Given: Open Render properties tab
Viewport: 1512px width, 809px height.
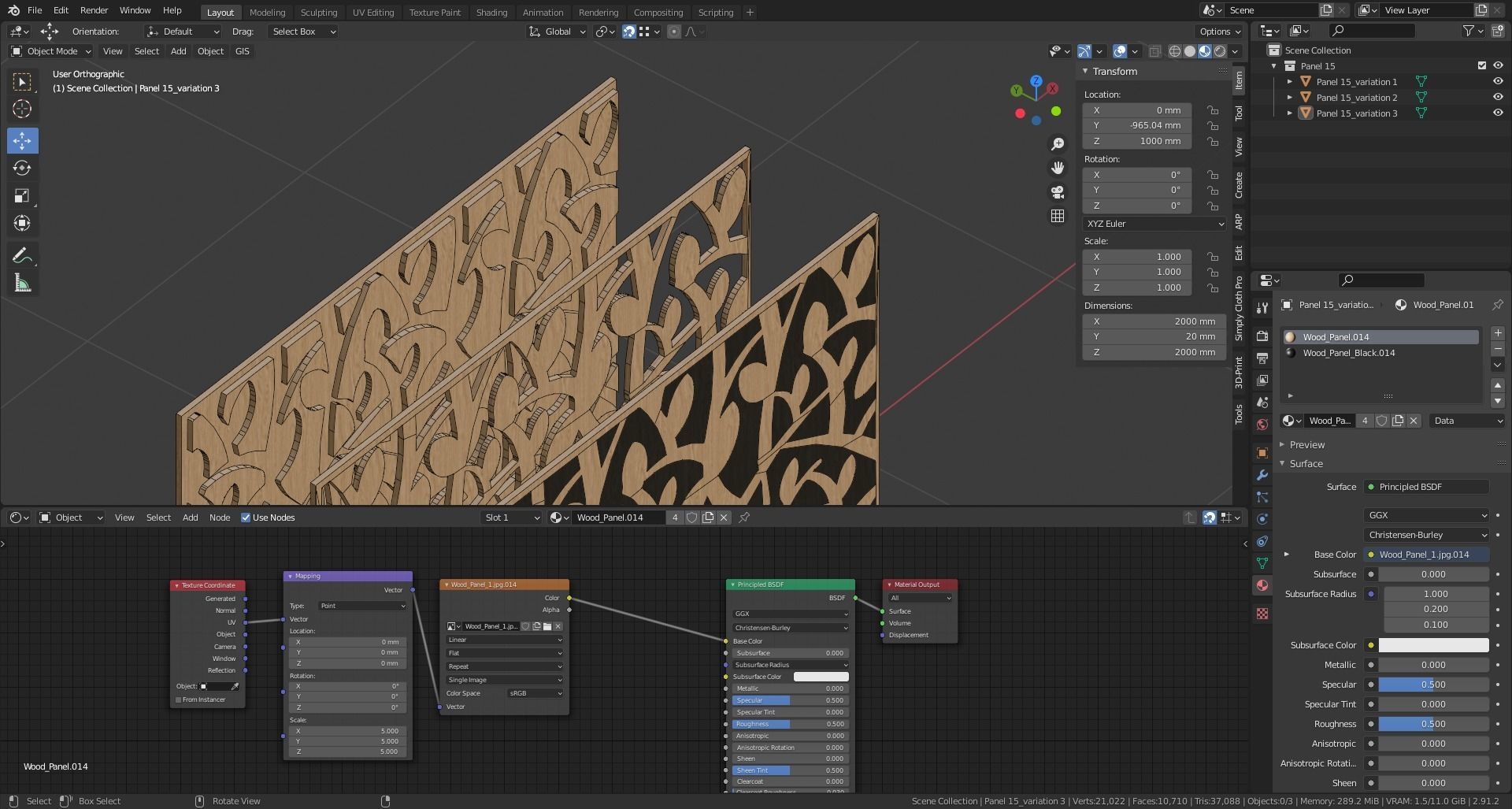Looking at the screenshot, I should [x=1262, y=336].
